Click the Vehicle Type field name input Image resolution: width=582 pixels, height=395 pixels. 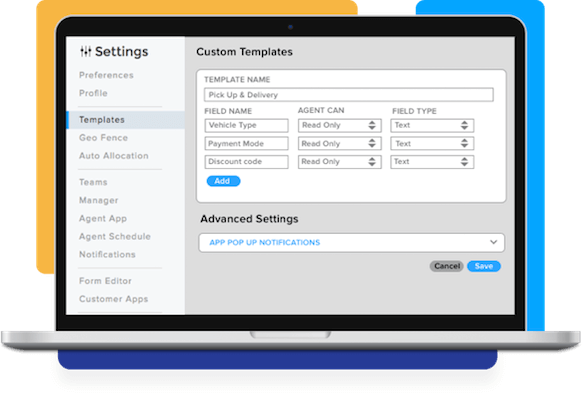(x=246, y=125)
